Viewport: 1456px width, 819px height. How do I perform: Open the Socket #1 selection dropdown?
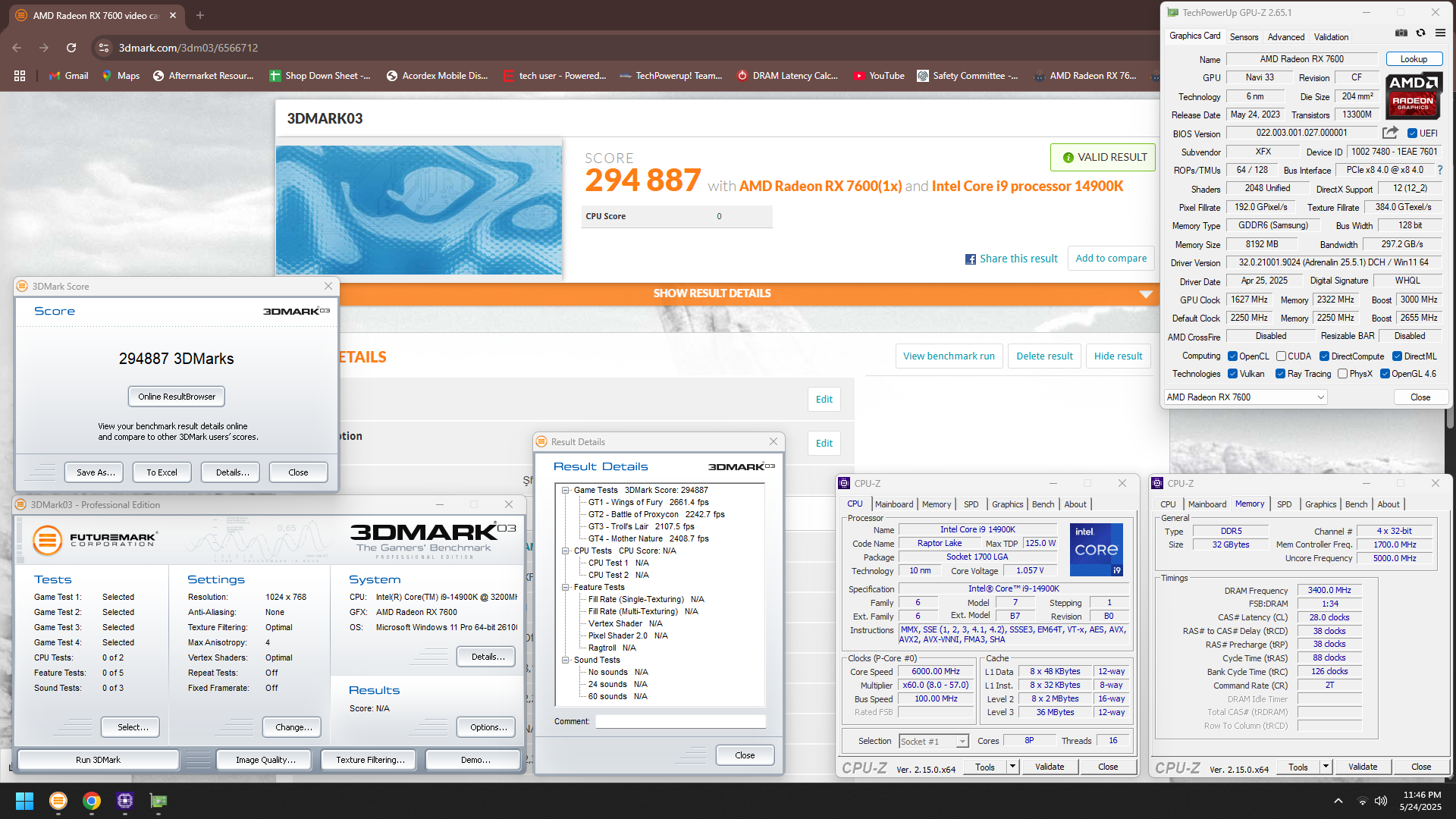(934, 742)
